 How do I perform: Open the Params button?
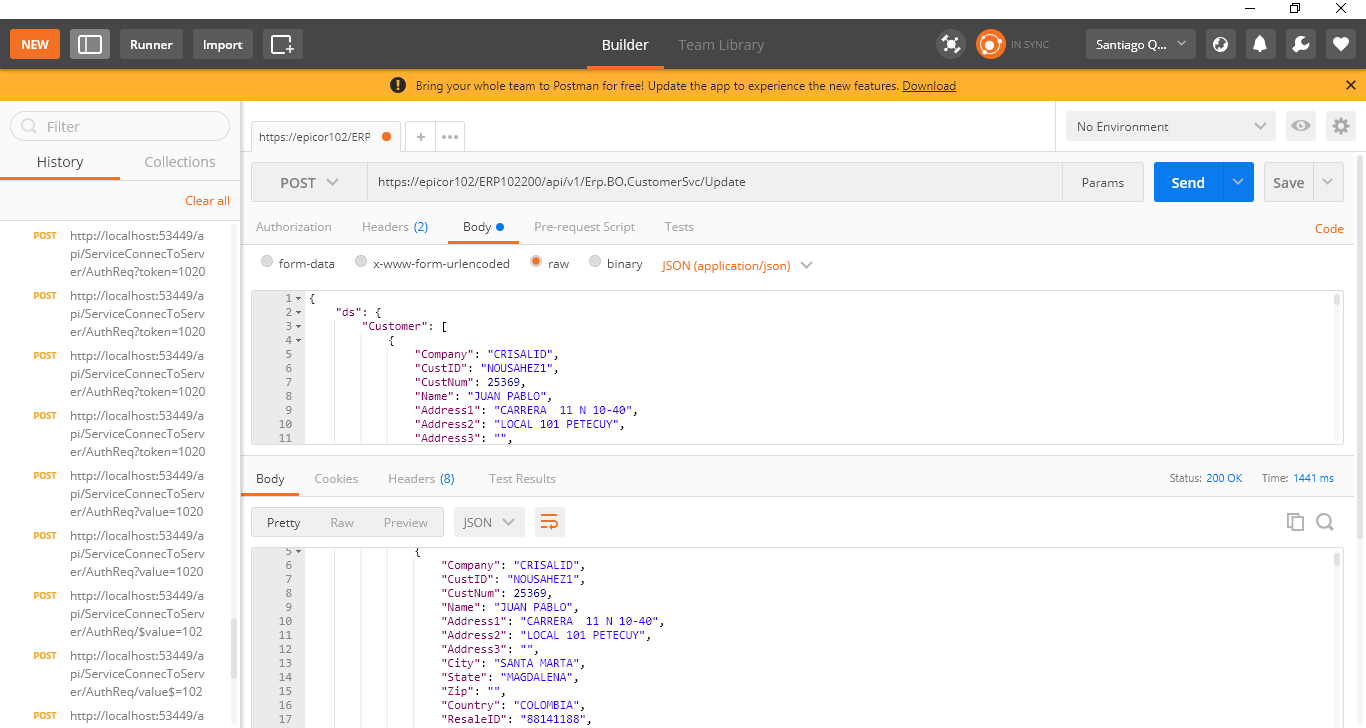[1103, 182]
